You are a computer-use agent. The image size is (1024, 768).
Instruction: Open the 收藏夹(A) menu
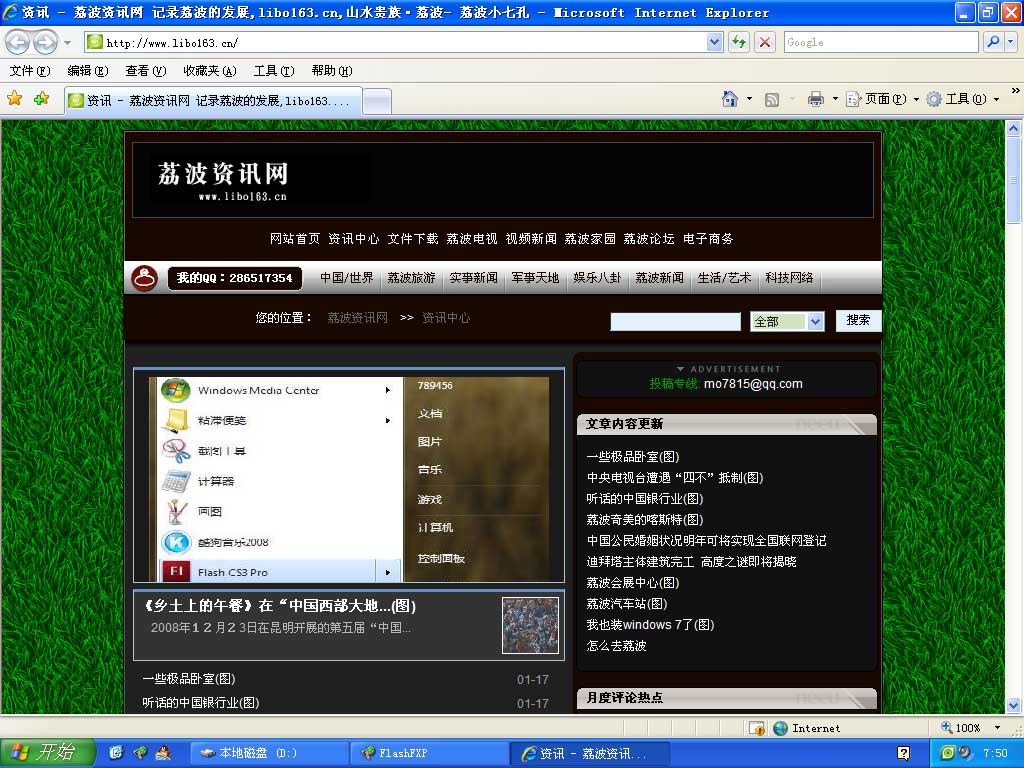click(210, 71)
